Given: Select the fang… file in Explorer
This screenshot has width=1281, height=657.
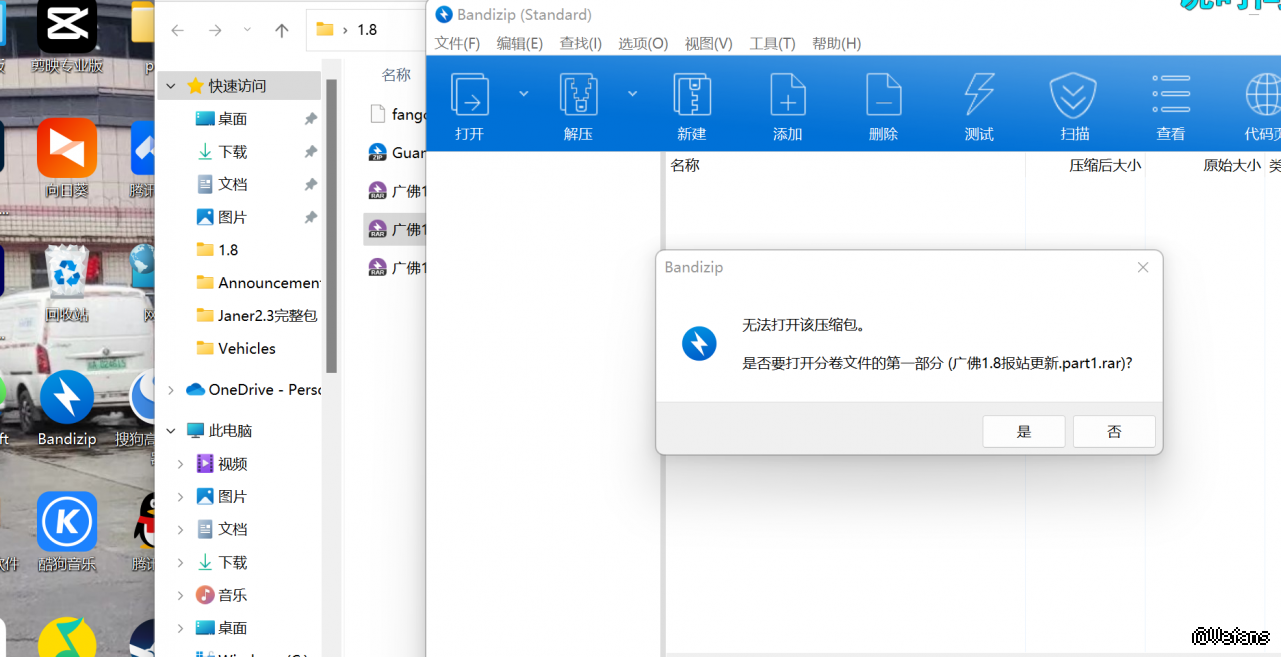Looking at the screenshot, I should (397, 114).
